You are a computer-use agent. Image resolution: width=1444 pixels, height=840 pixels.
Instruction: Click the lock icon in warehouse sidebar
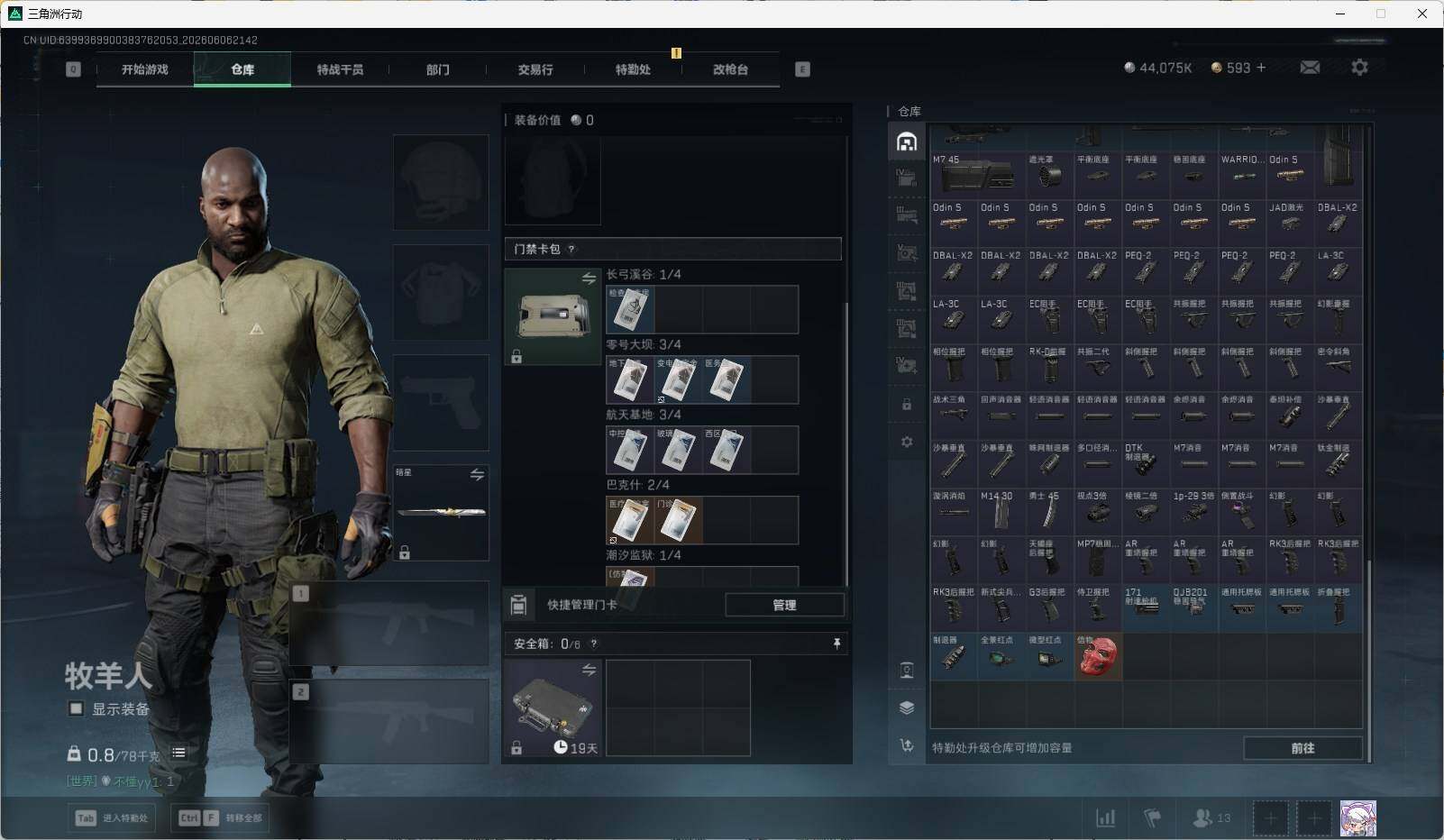pos(907,405)
